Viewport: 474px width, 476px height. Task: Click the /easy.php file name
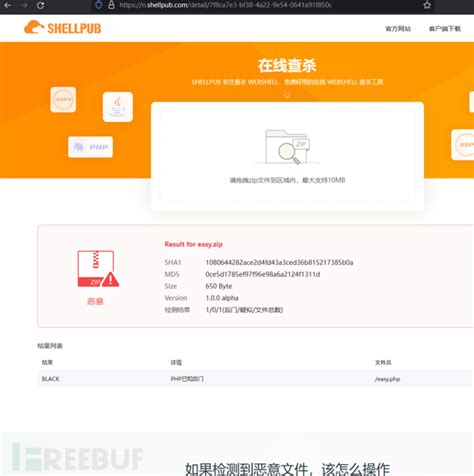tap(387, 379)
